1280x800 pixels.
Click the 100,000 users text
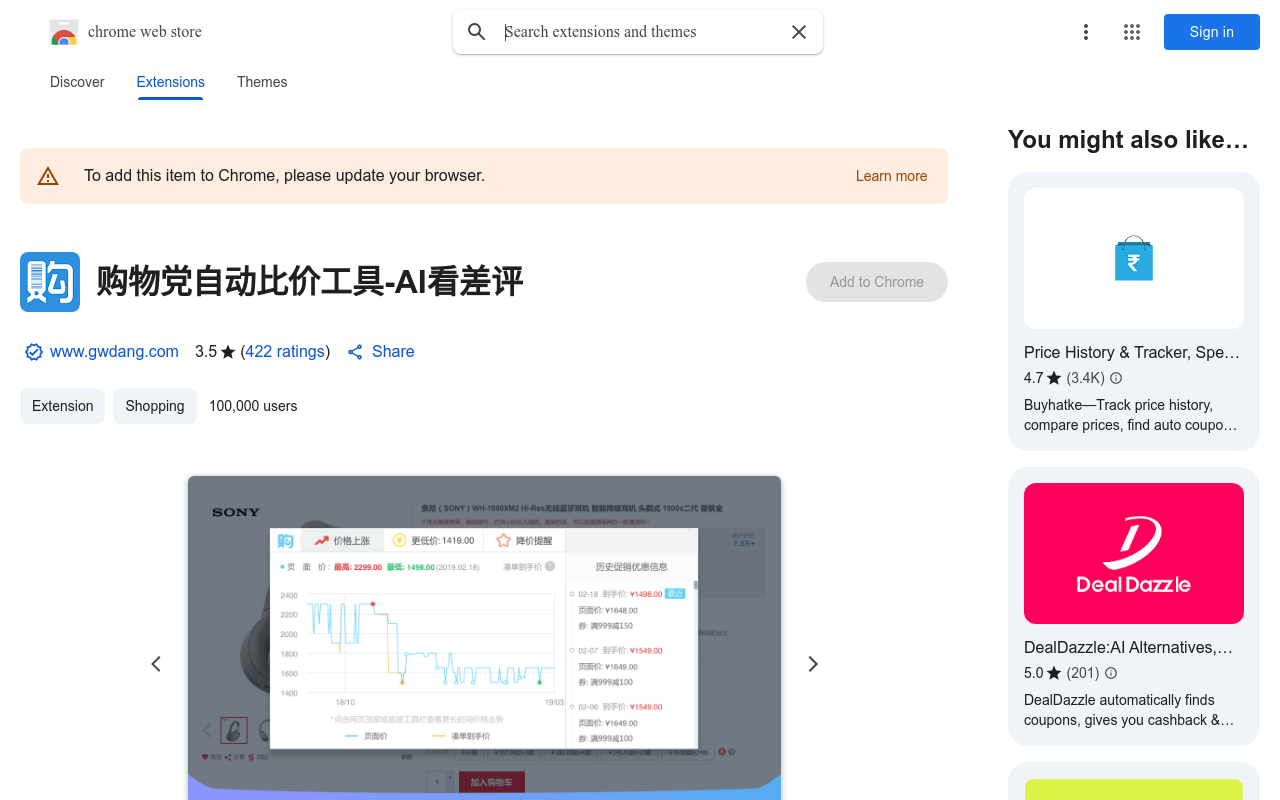(253, 406)
